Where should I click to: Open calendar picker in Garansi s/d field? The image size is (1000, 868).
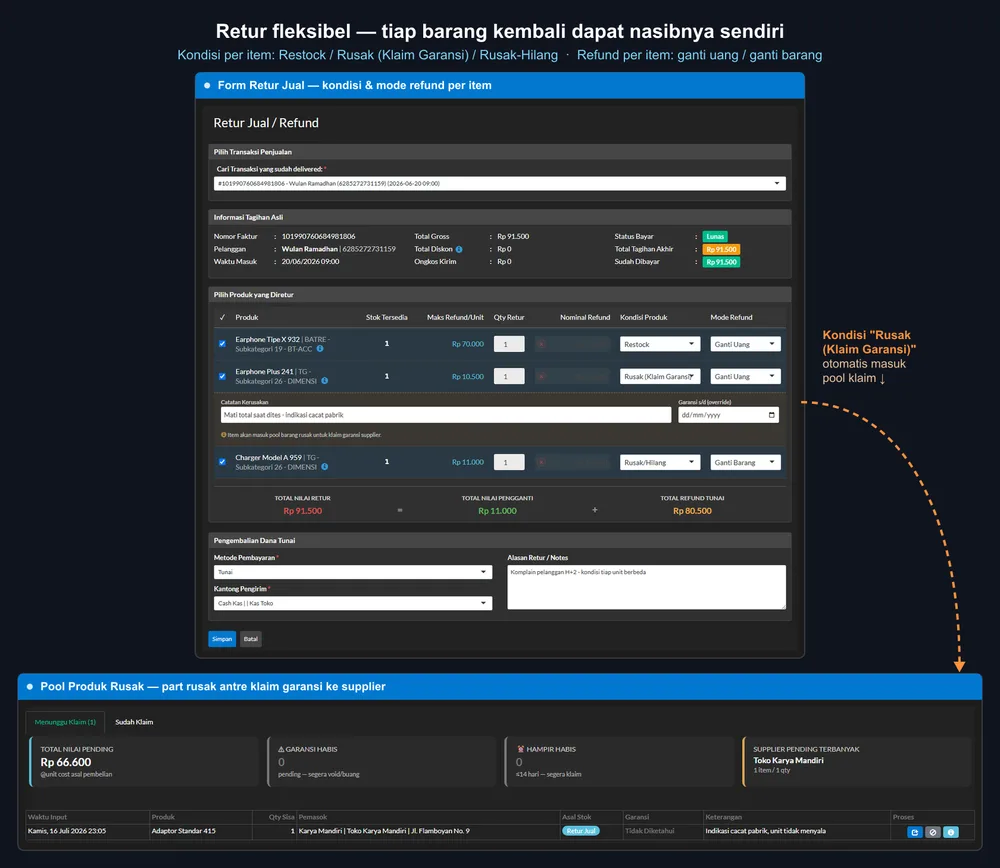[x=772, y=415]
